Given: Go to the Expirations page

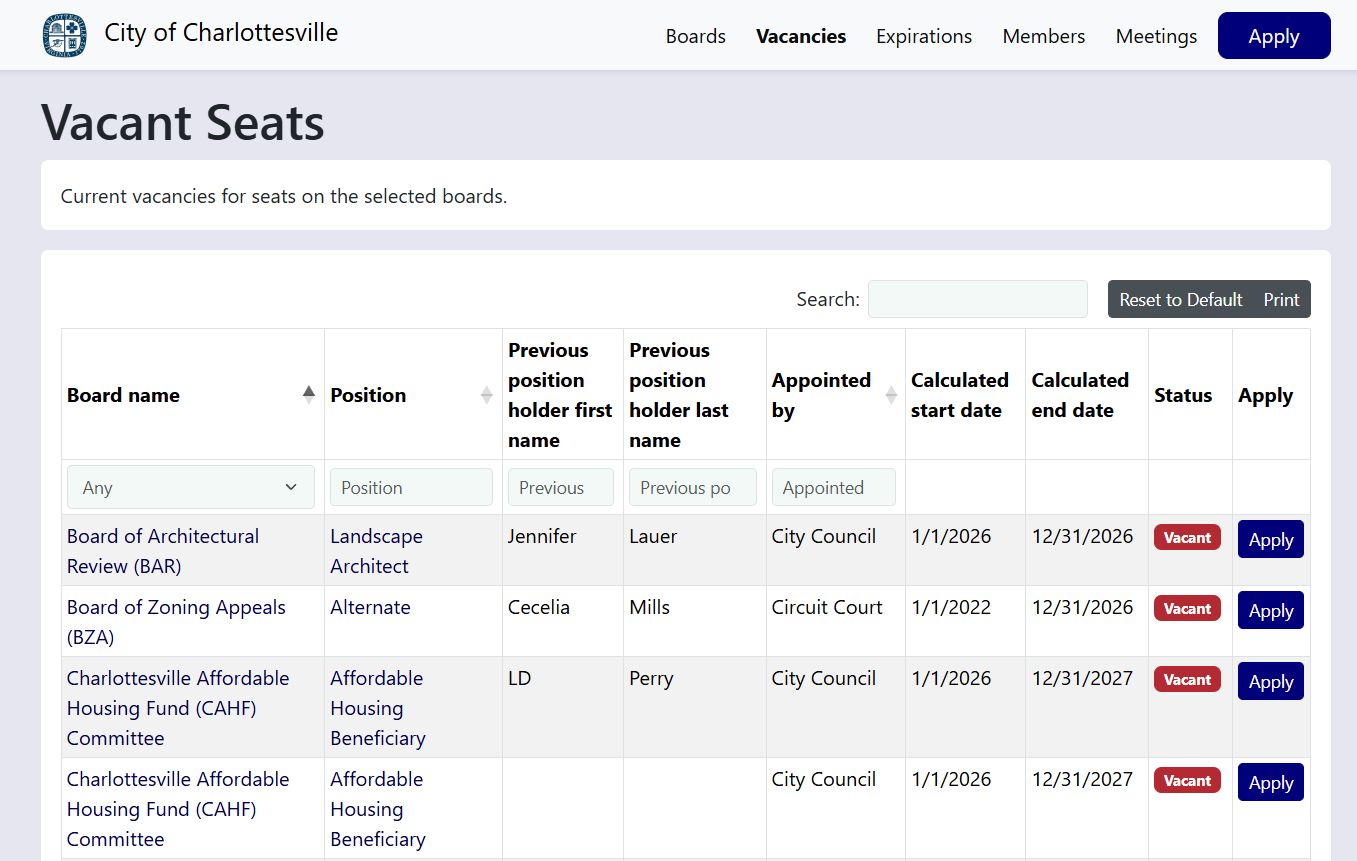Looking at the screenshot, I should [923, 36].
